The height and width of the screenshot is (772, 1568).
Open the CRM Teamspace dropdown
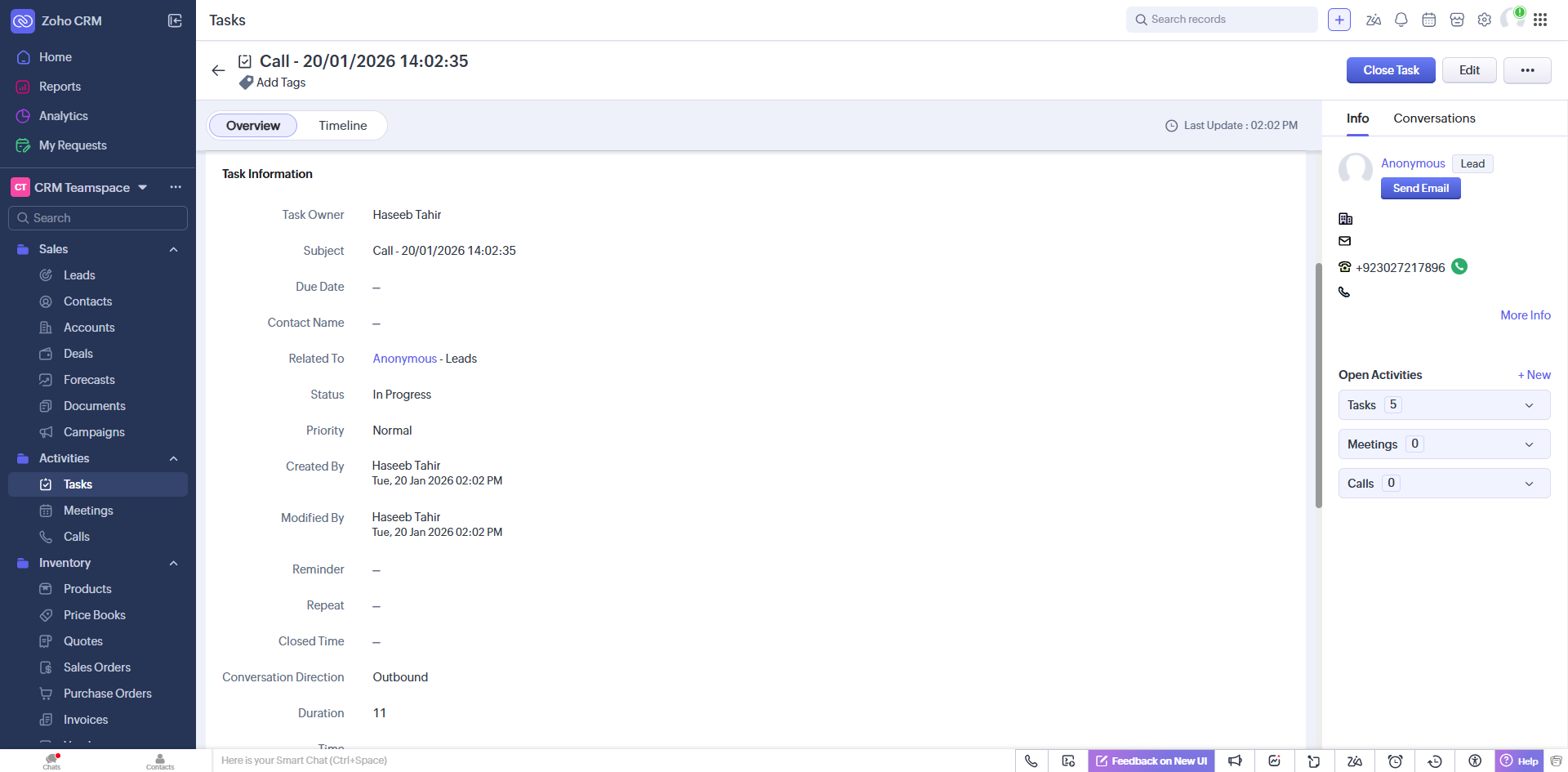pos(143,187)
